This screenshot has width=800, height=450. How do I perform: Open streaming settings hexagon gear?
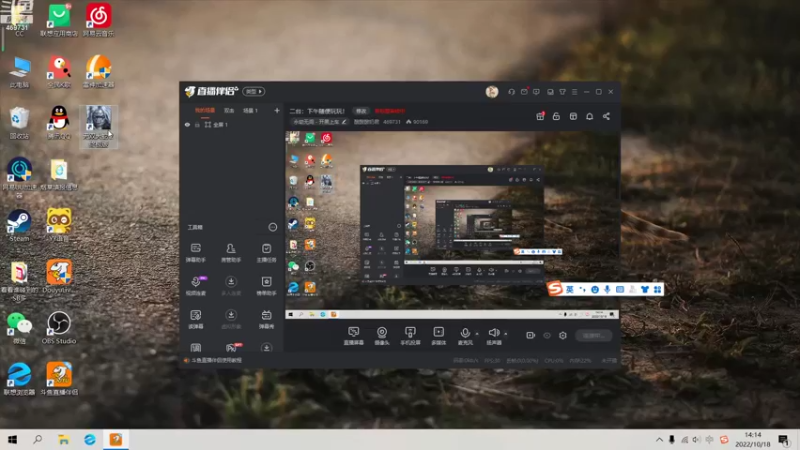pyautogui.click(x=563, y=335)
